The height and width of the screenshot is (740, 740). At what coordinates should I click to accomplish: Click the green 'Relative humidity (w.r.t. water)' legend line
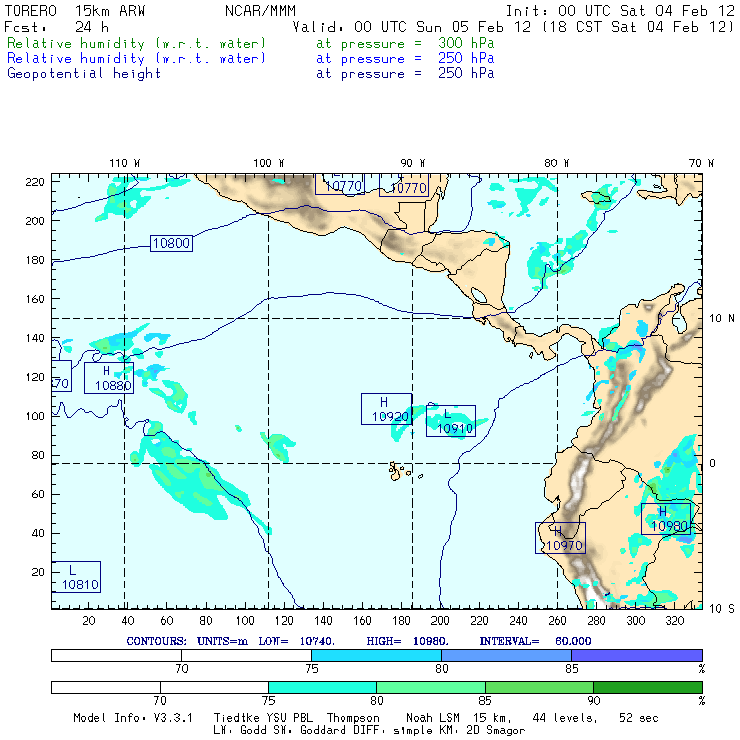(136, 43)
